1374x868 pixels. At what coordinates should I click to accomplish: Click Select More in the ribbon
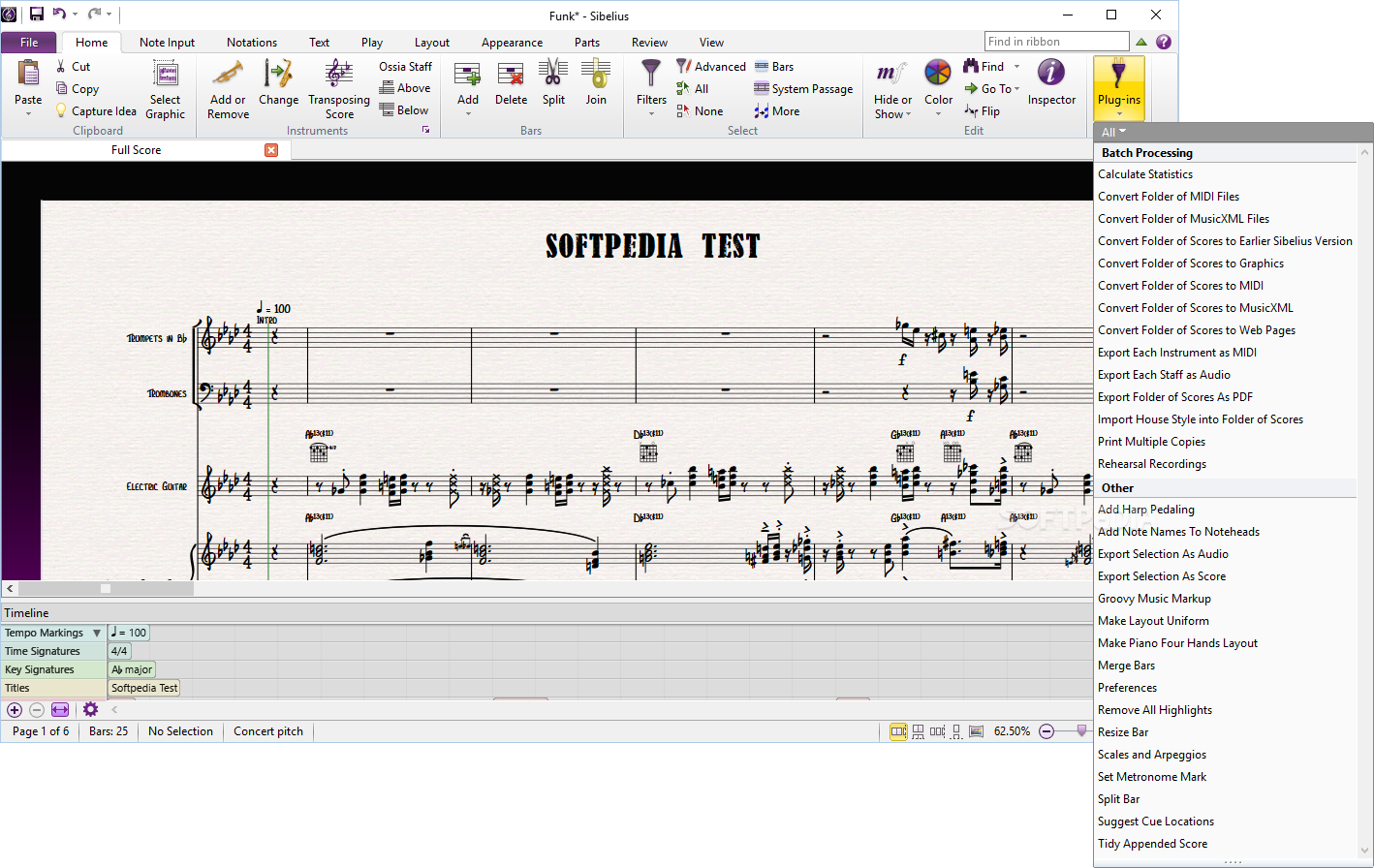tap(777, 110)
